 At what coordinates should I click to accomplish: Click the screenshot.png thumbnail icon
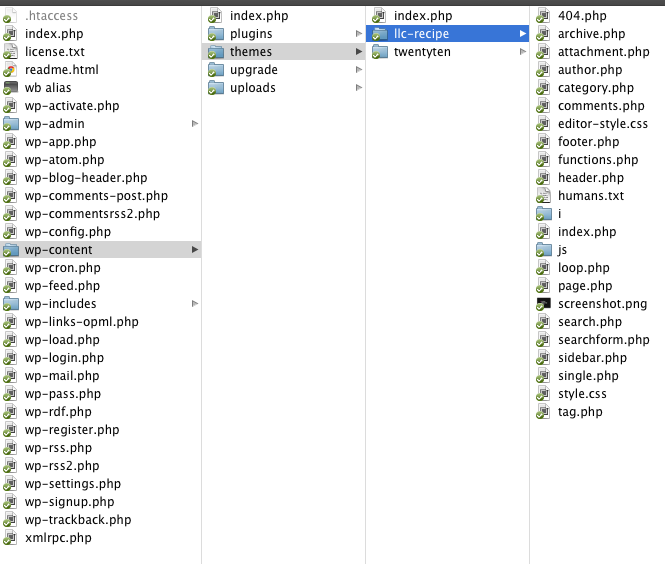coord(543,304)
